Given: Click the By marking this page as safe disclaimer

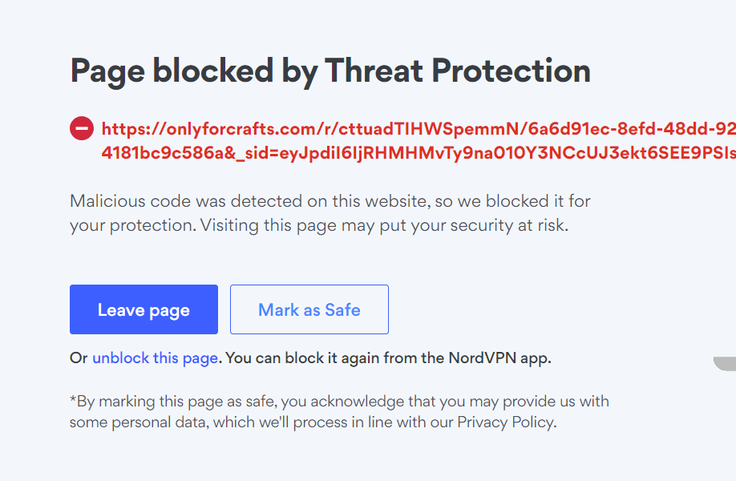Looking at the screenshot, I should coord(339,402).
